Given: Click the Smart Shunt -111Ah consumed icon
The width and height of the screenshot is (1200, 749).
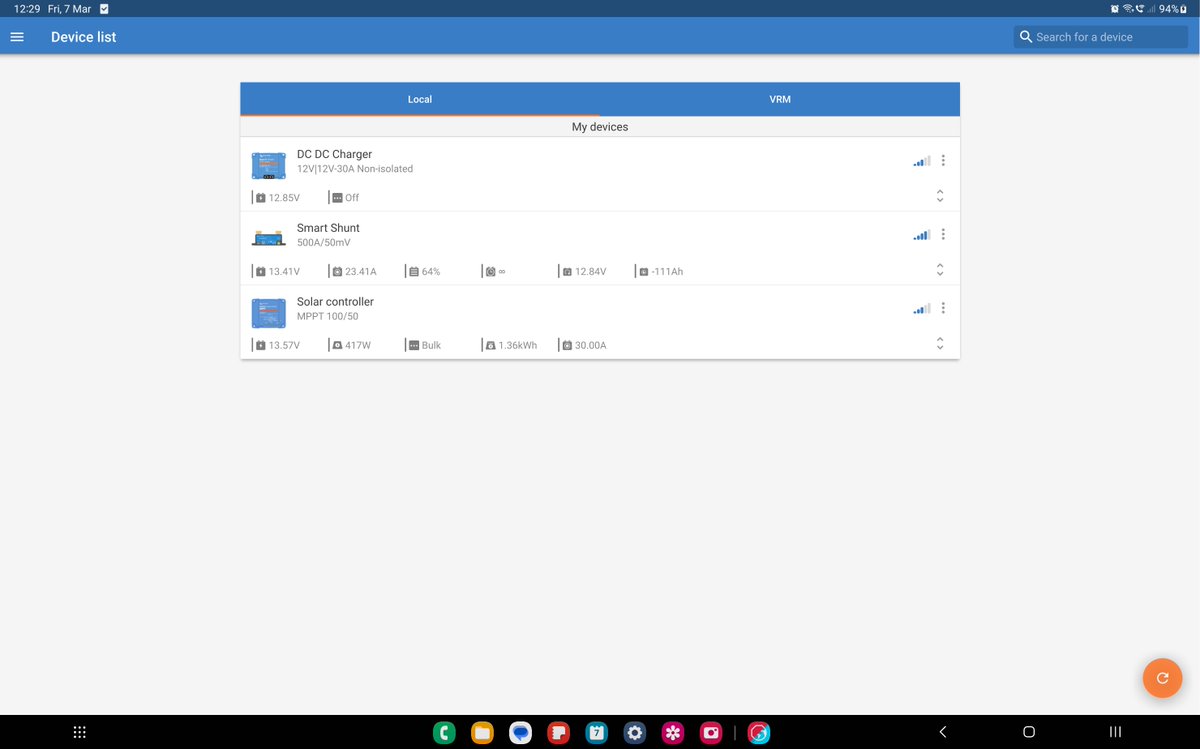Looking at the screenshot, I should [643, 272].
